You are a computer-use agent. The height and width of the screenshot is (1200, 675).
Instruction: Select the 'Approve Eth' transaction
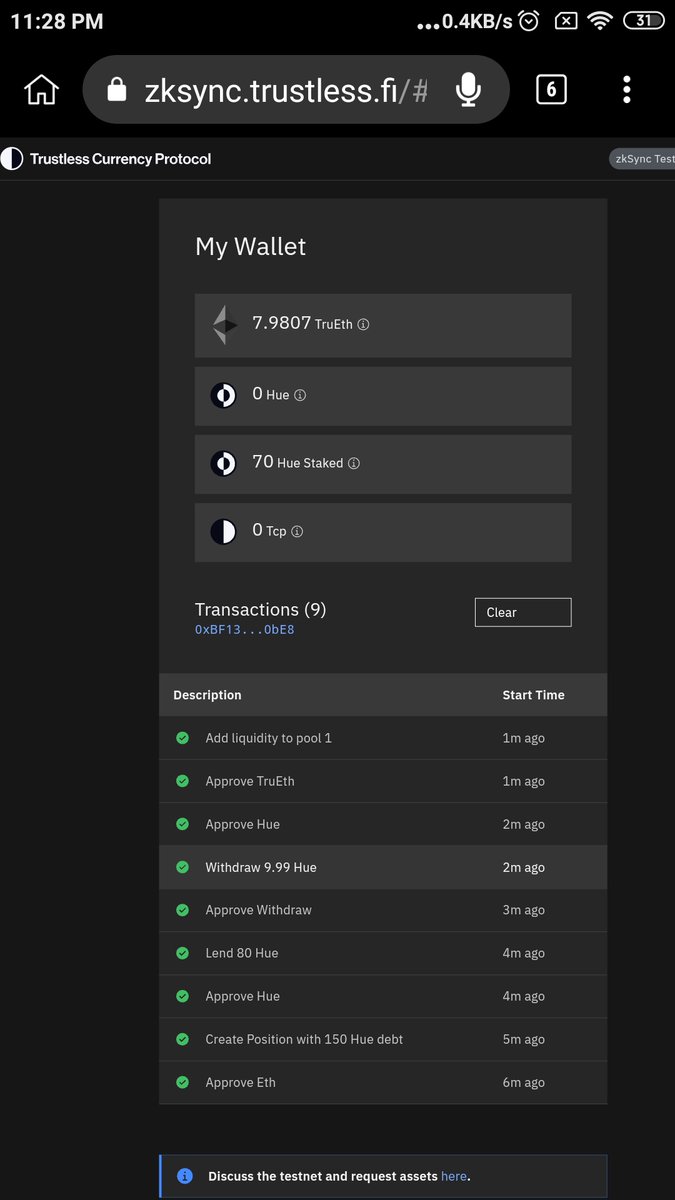coord(383,1082)
